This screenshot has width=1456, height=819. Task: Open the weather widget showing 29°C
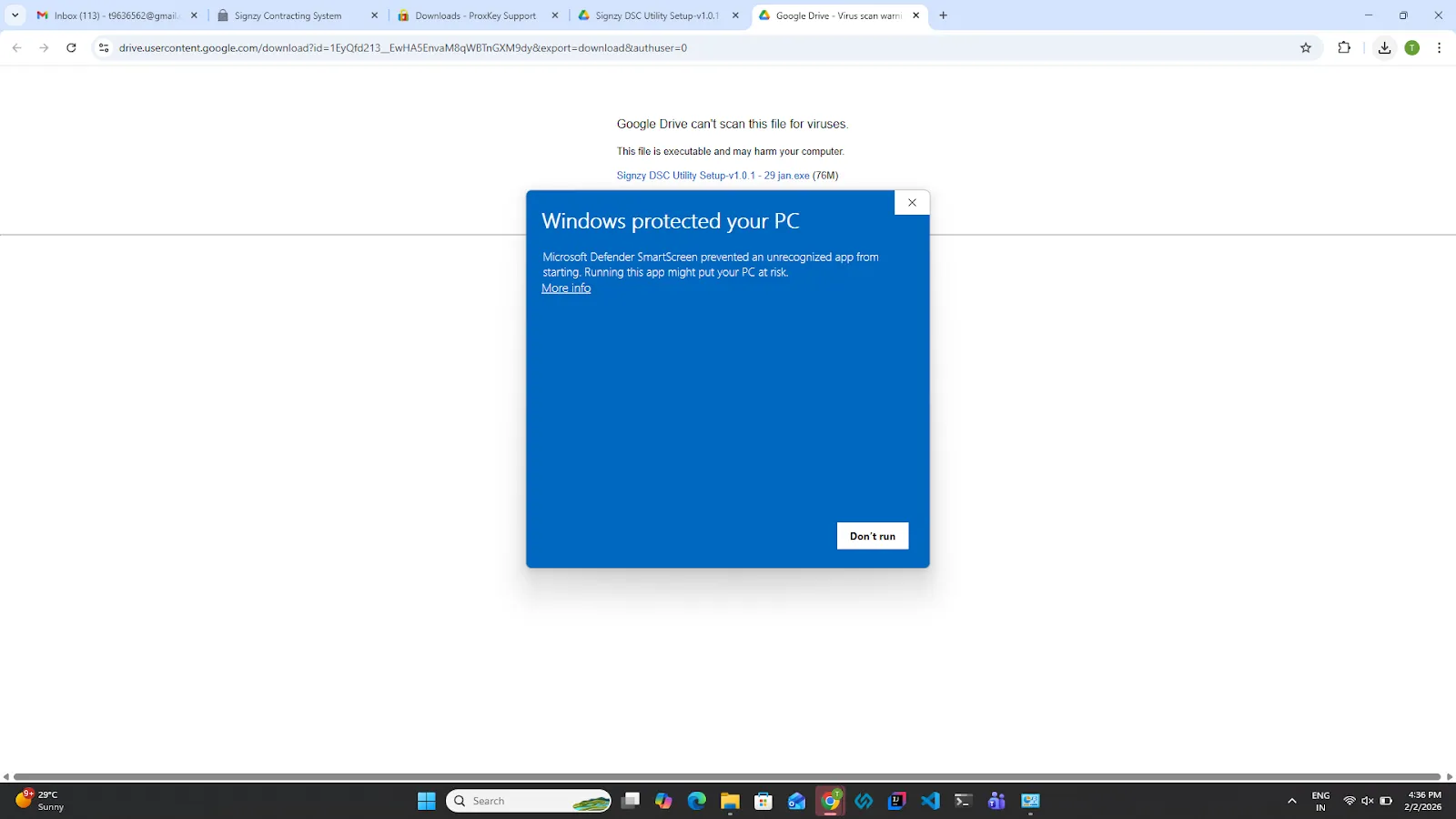(x=41, y=801)
